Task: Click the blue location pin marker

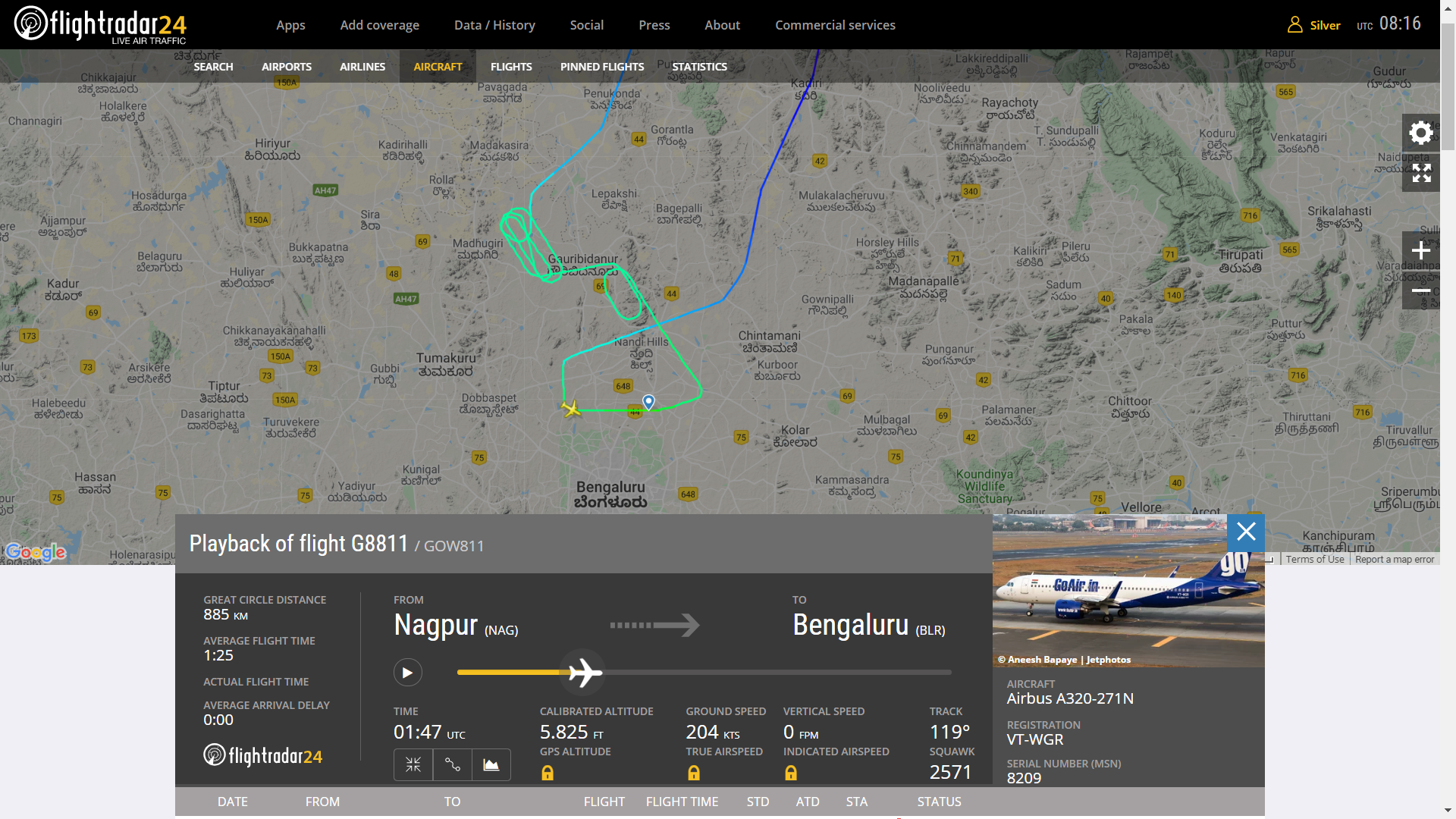Action: tap(648, 401)
